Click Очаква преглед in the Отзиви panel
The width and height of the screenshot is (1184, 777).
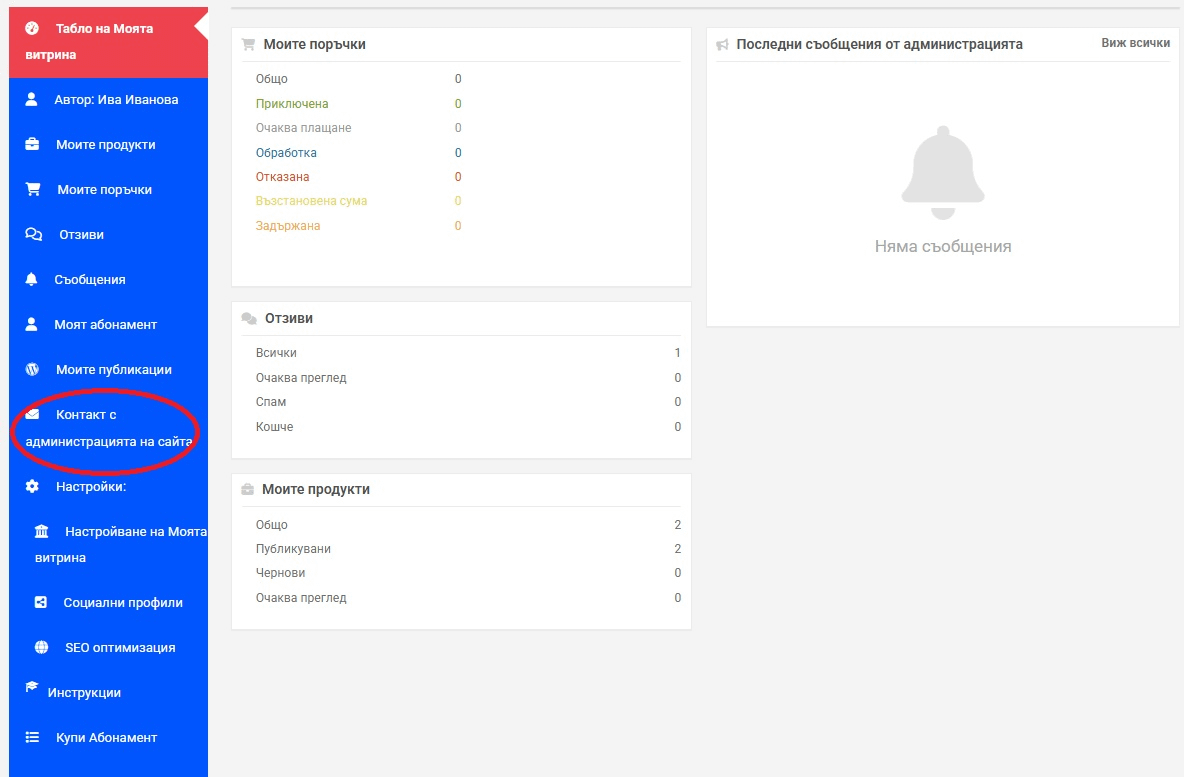[x=301, y=378]
